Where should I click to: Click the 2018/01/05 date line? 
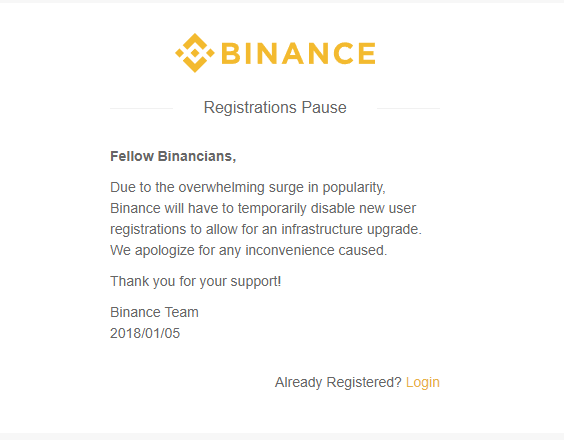tap(145, 333)
